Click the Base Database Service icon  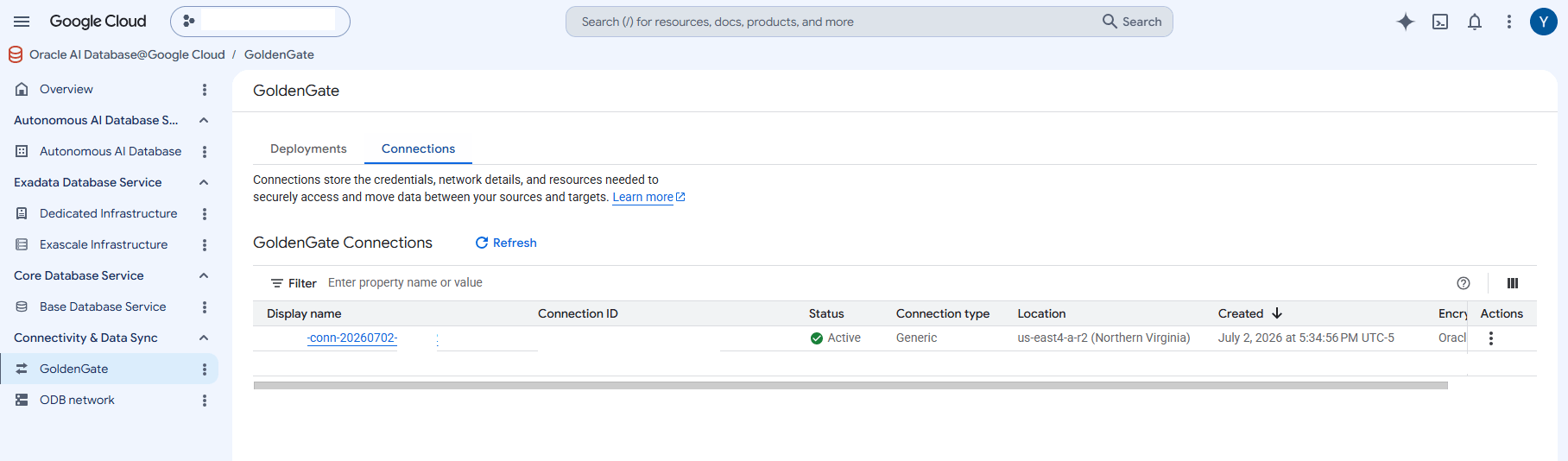click(22, 306)
